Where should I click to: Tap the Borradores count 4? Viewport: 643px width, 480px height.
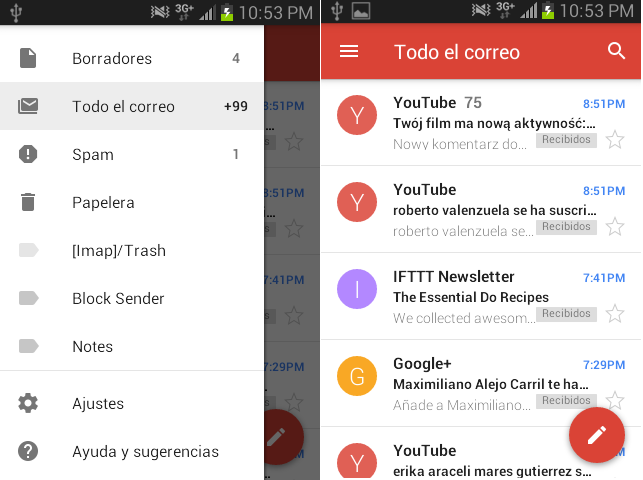236,58
